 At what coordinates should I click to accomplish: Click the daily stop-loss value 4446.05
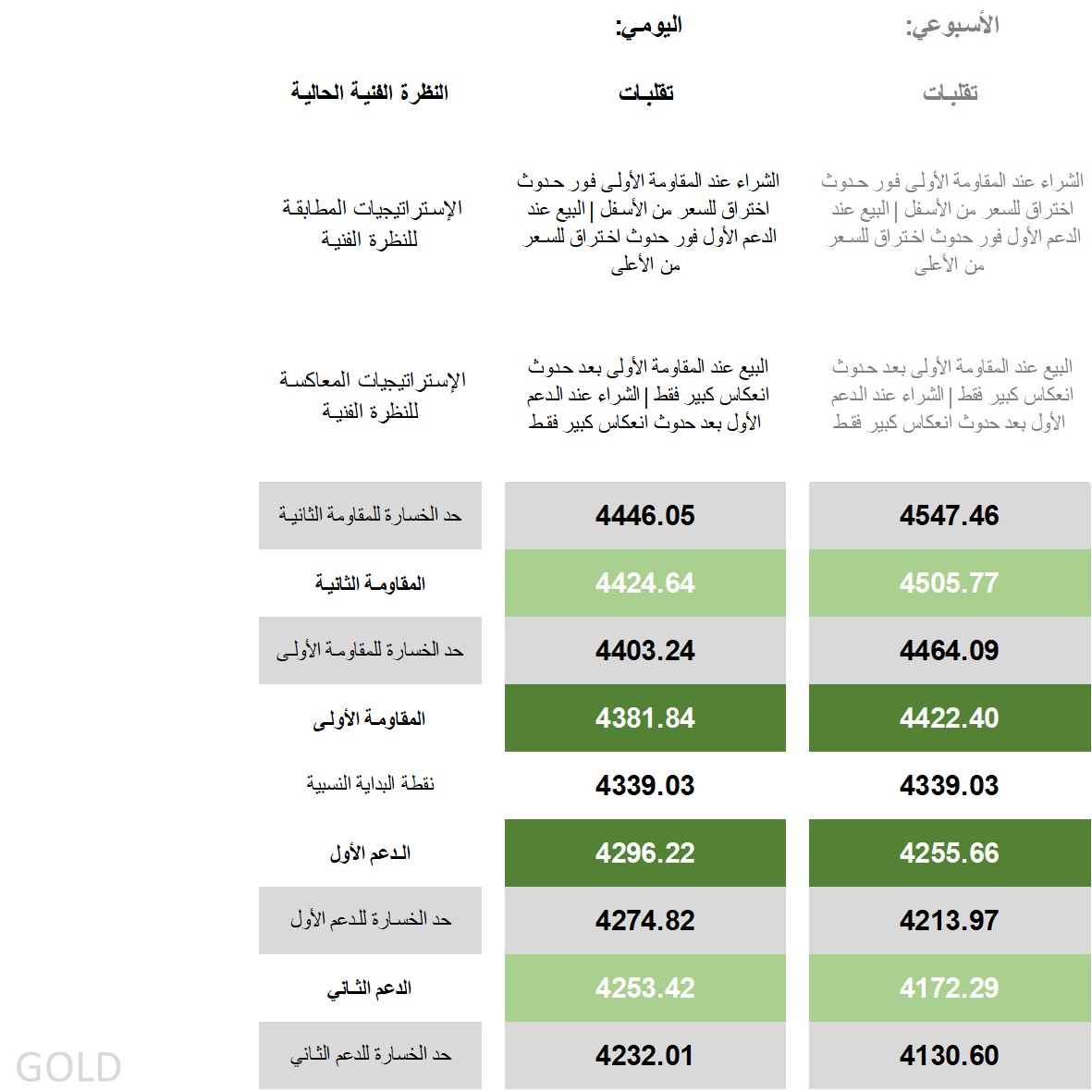[x=644, y=516]
